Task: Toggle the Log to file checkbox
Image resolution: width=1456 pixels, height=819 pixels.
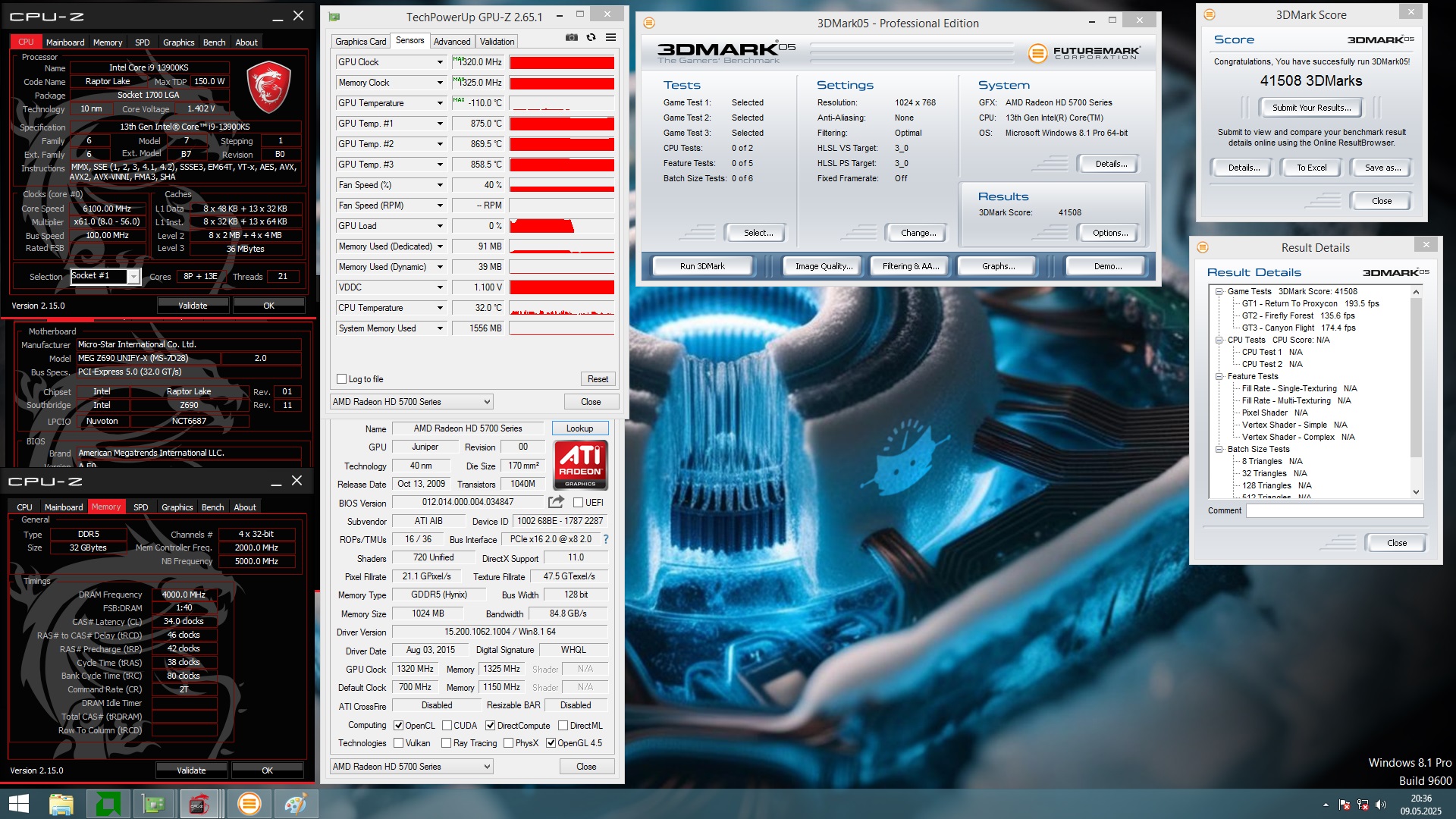Action: [x=342, y=379]
